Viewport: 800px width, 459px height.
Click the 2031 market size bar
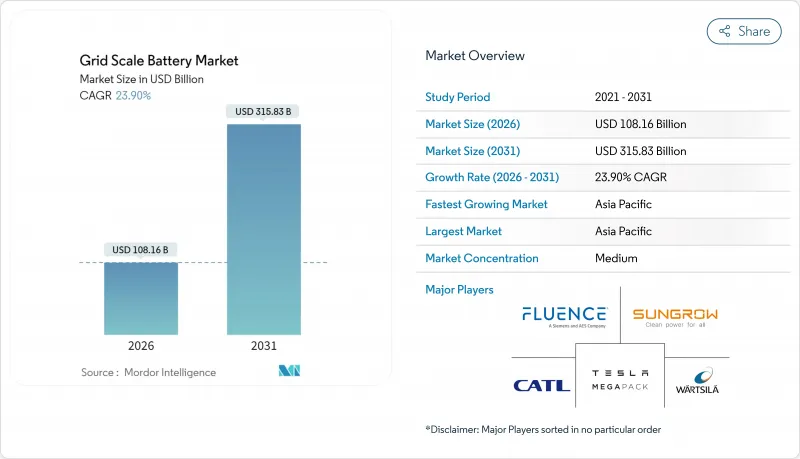(263, 229)
